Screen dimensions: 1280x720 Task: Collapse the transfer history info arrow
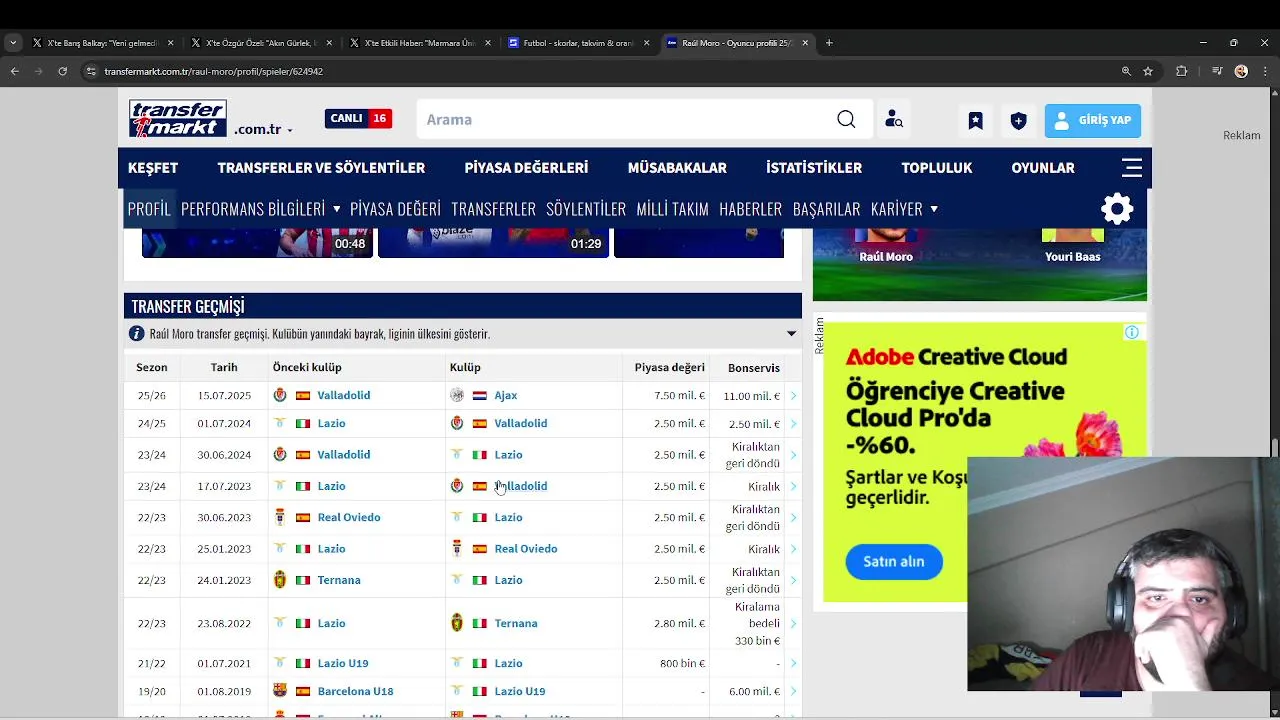pyautogui.click(x=791, y=334)
